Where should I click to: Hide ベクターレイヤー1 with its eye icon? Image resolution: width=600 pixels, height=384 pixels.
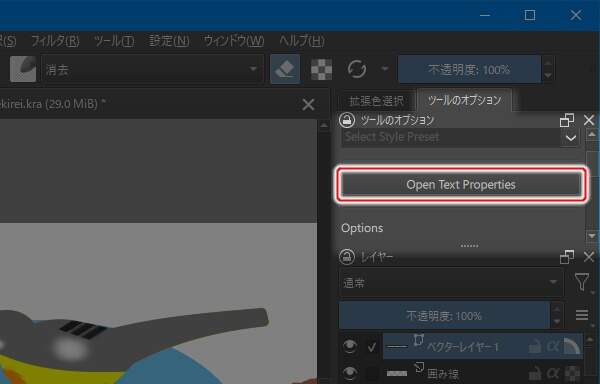click(349, 347)
